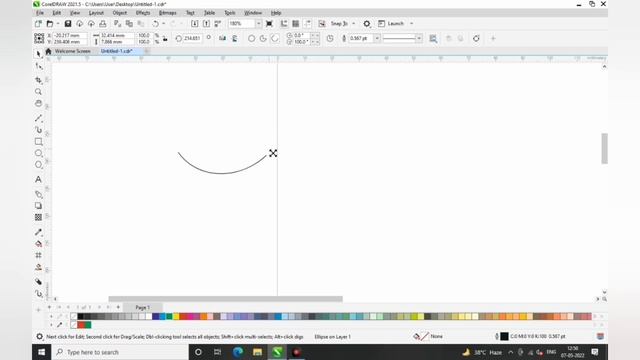Viewport: 640px width, 360px height.
Task: Open the zoom level dropdown
Action: point(258,24)
